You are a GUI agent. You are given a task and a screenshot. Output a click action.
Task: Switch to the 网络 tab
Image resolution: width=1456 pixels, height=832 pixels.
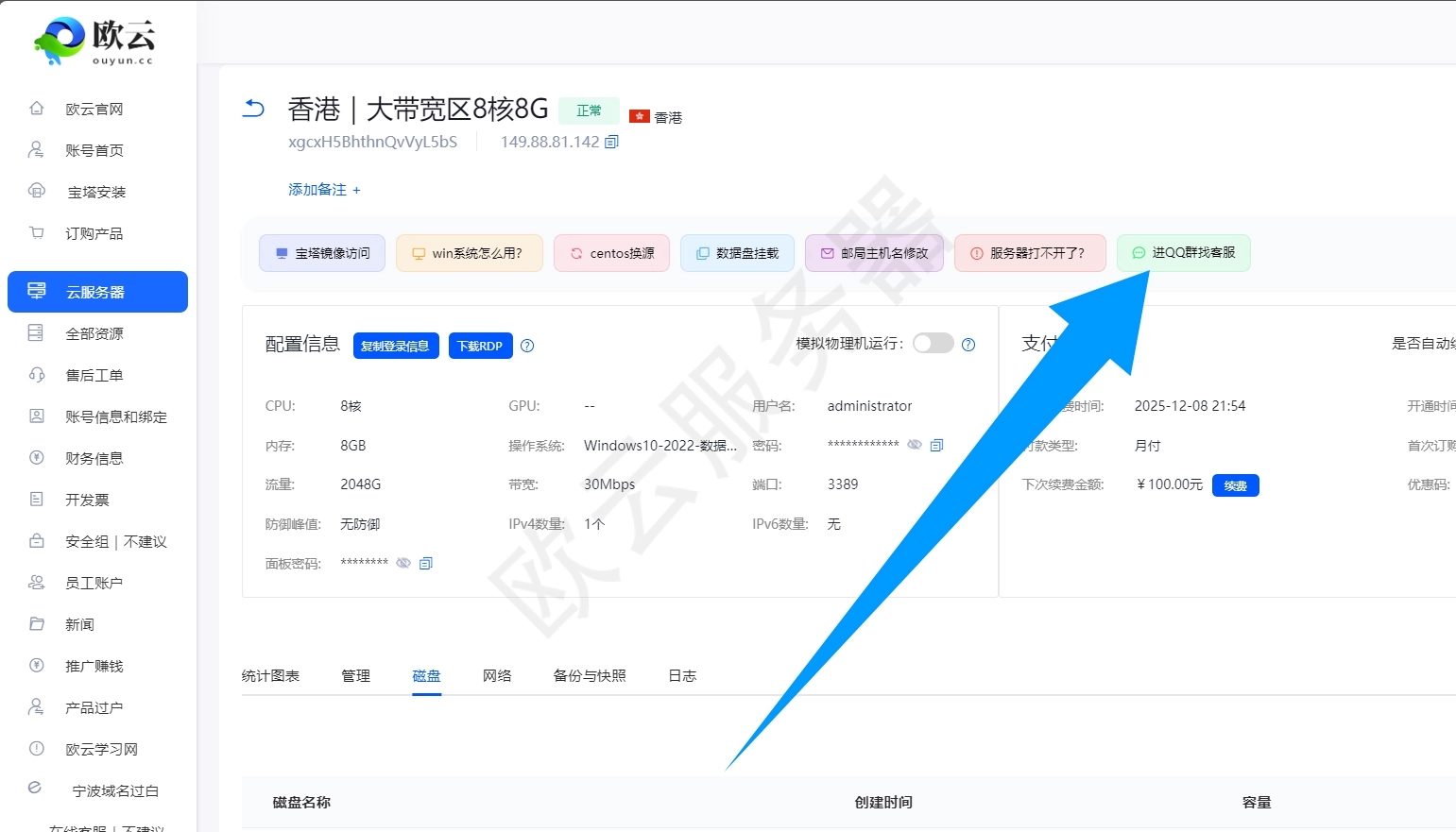[x=496, y=675]
